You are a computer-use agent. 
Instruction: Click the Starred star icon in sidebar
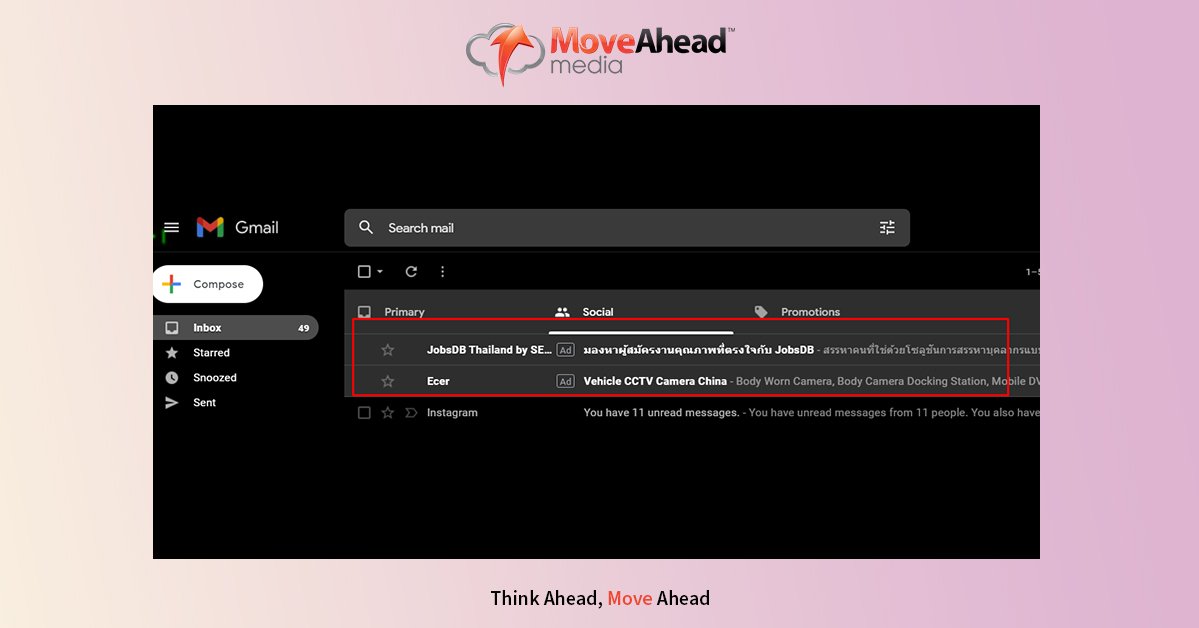(172, 353)
